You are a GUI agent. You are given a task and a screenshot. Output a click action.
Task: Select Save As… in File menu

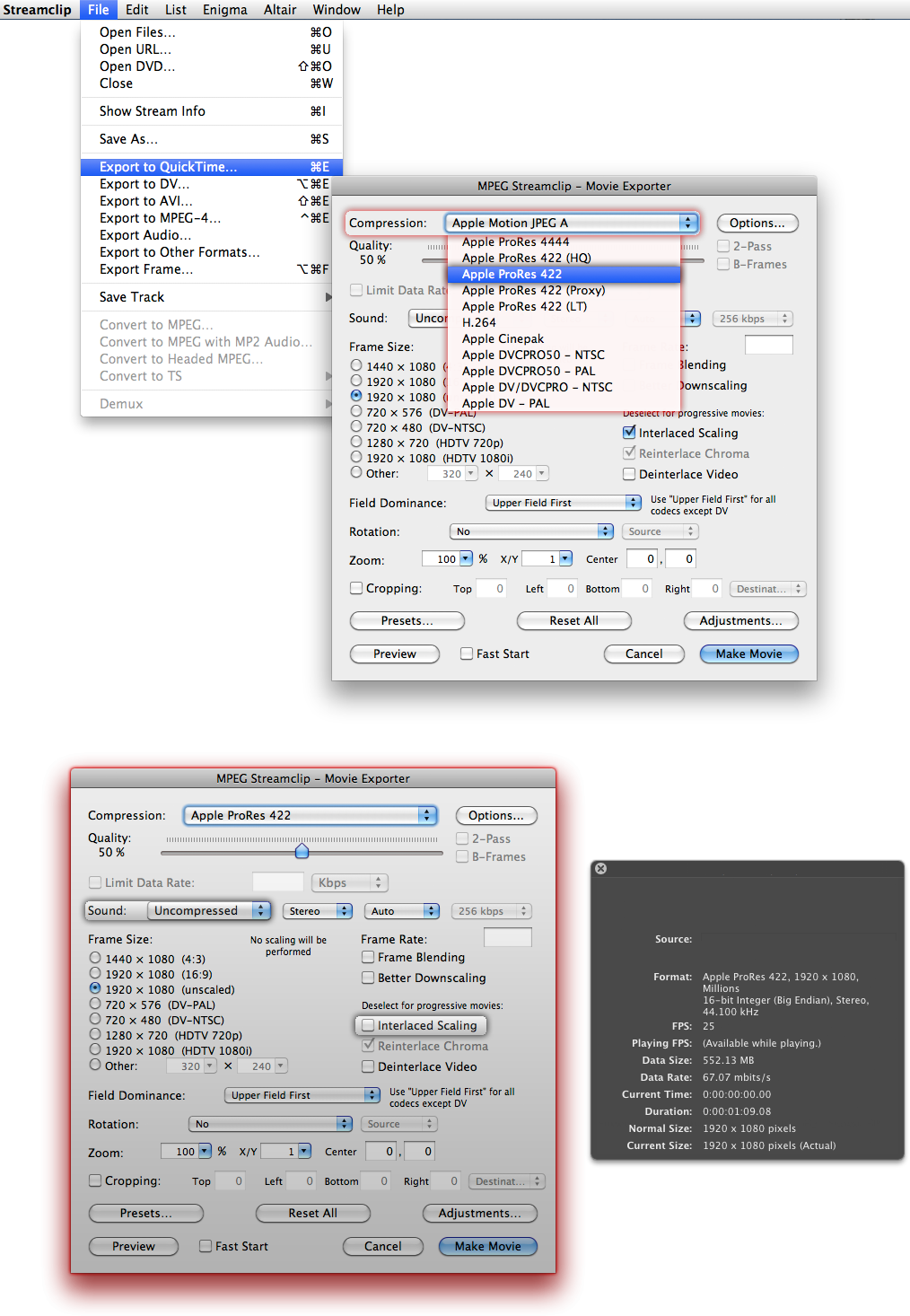tap(212, 139)
